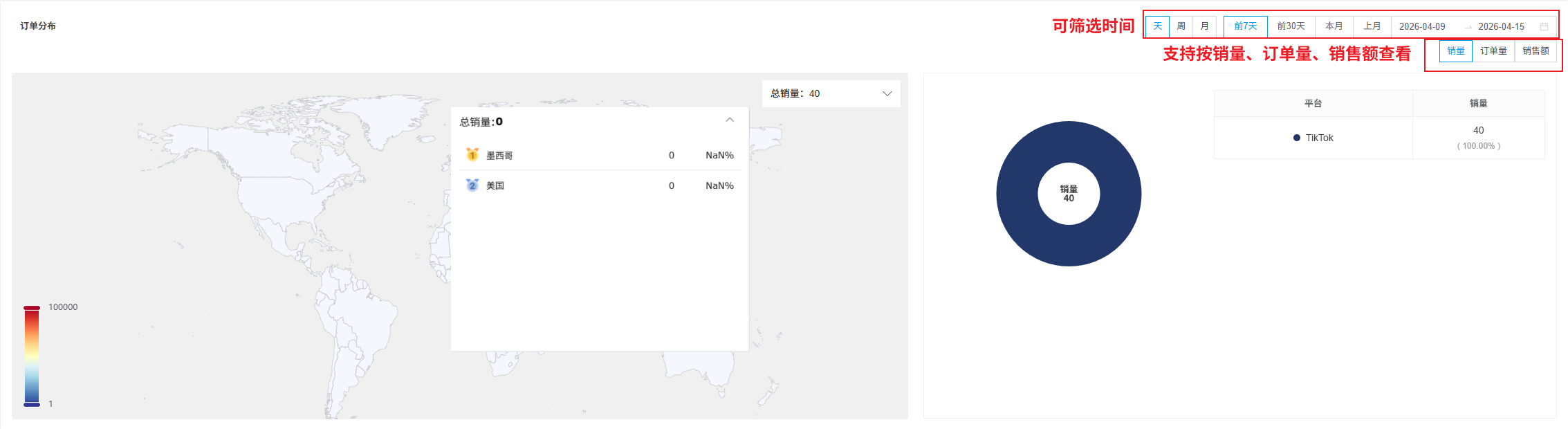Click NaN% in the 墨西哥 row
The width and height of the screenshot is (1568, 429).
point(719,155)
